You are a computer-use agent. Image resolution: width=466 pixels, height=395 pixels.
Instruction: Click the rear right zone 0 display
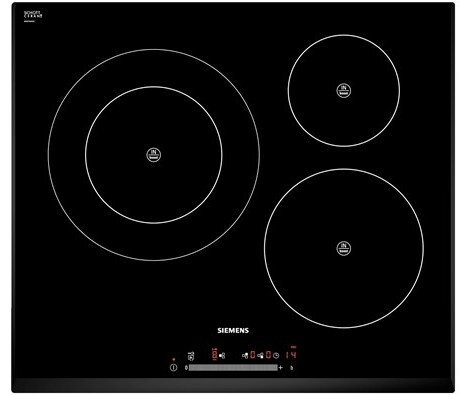pos(253,355)
